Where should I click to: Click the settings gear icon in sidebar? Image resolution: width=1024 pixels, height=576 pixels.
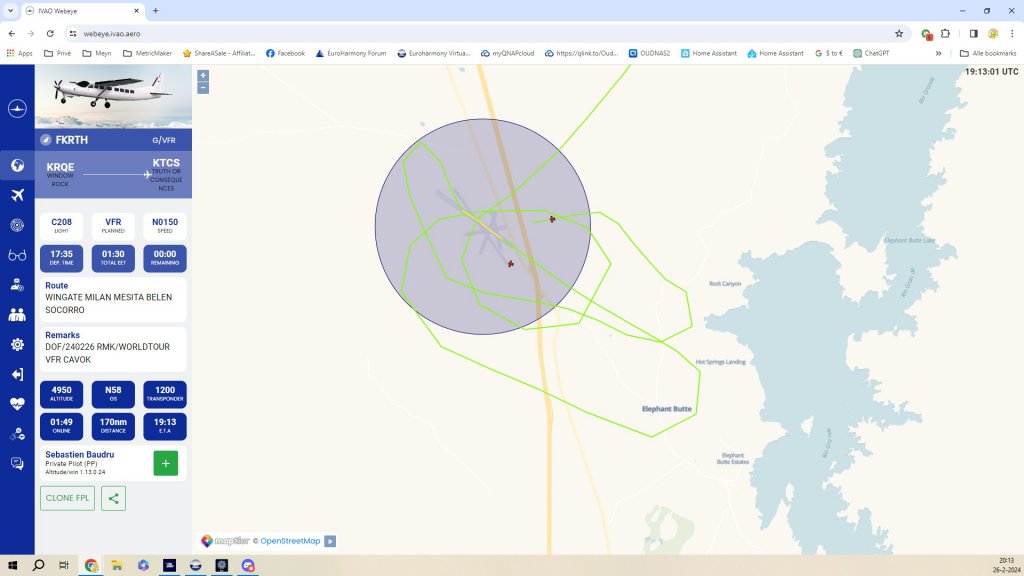[x=17, y=344]
